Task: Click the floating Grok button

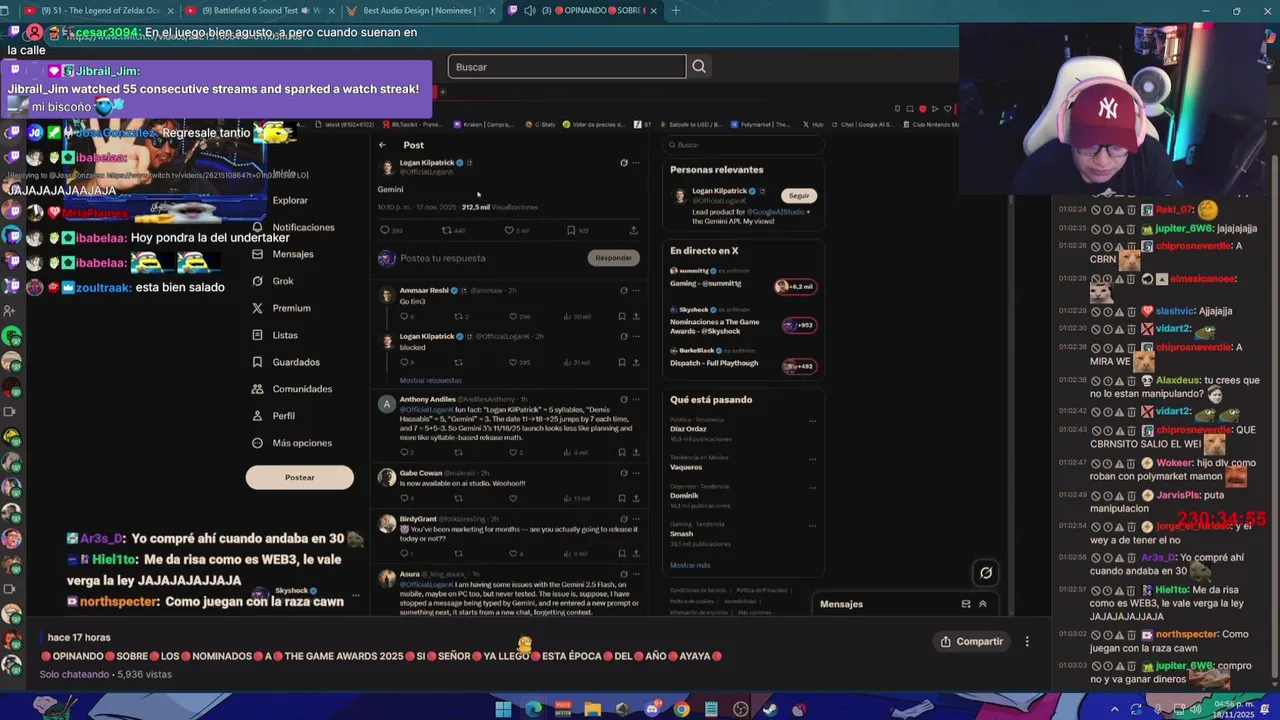Action: (986, 573)
